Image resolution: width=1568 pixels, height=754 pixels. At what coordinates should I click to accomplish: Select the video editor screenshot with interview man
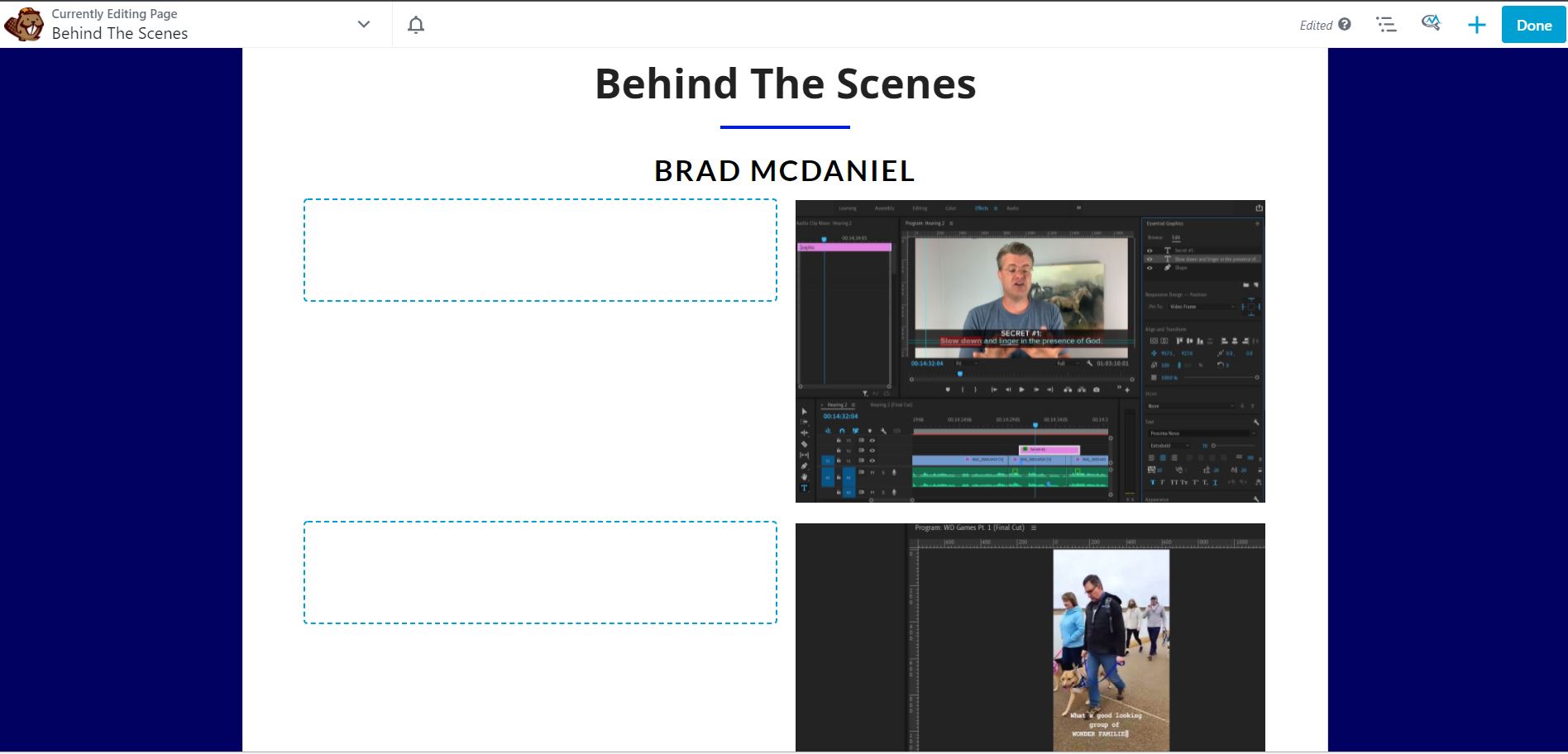coord(1030,351)
